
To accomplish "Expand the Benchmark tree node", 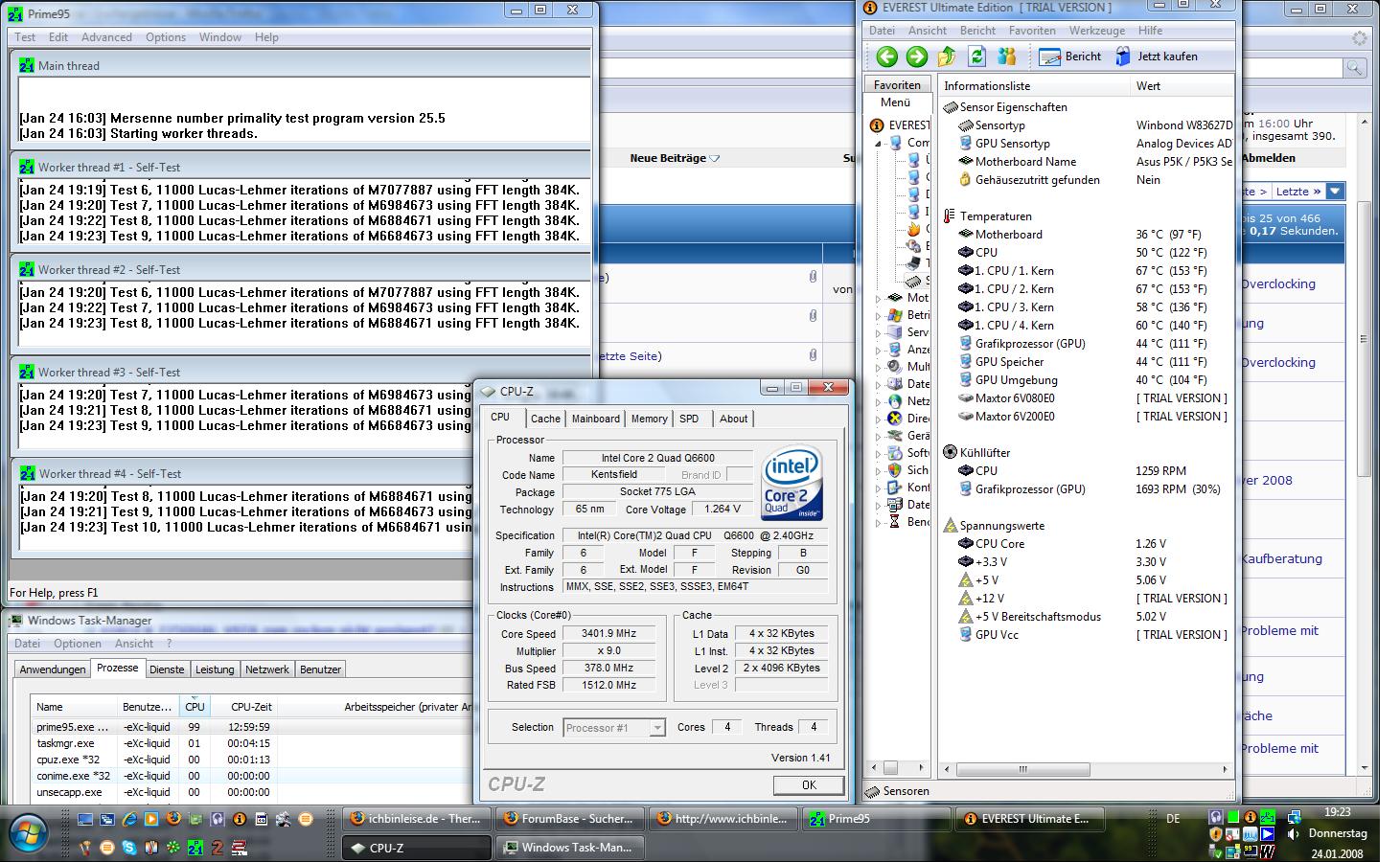I will point(878,523).
